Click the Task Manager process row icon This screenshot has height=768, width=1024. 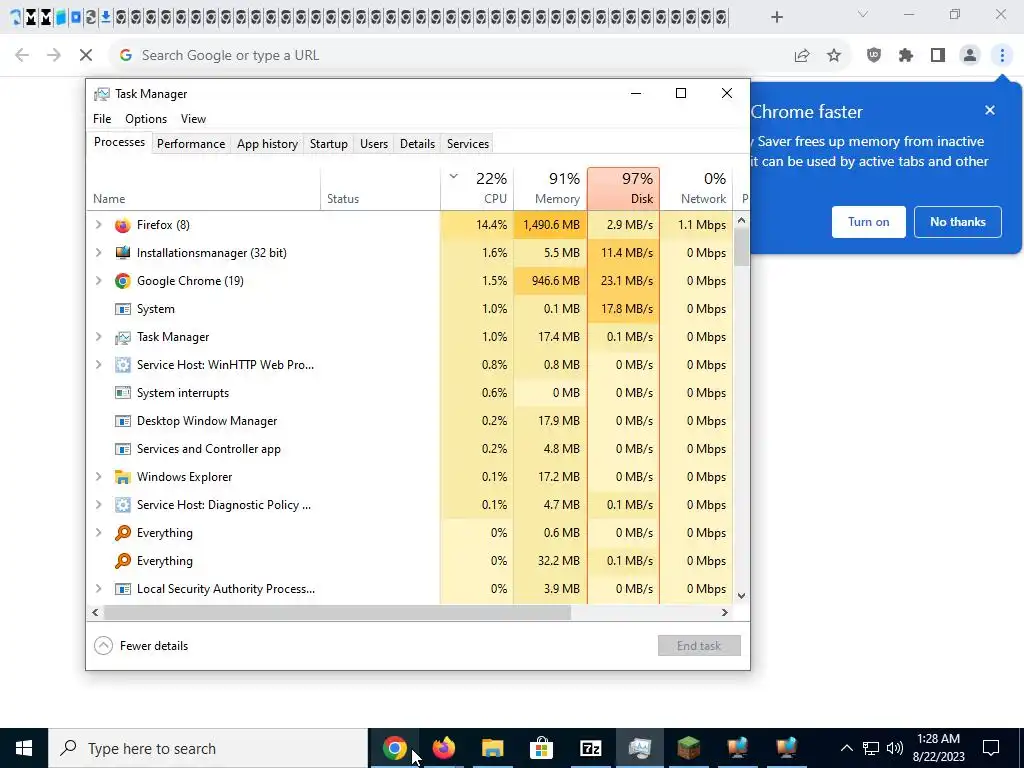(122, 337)
